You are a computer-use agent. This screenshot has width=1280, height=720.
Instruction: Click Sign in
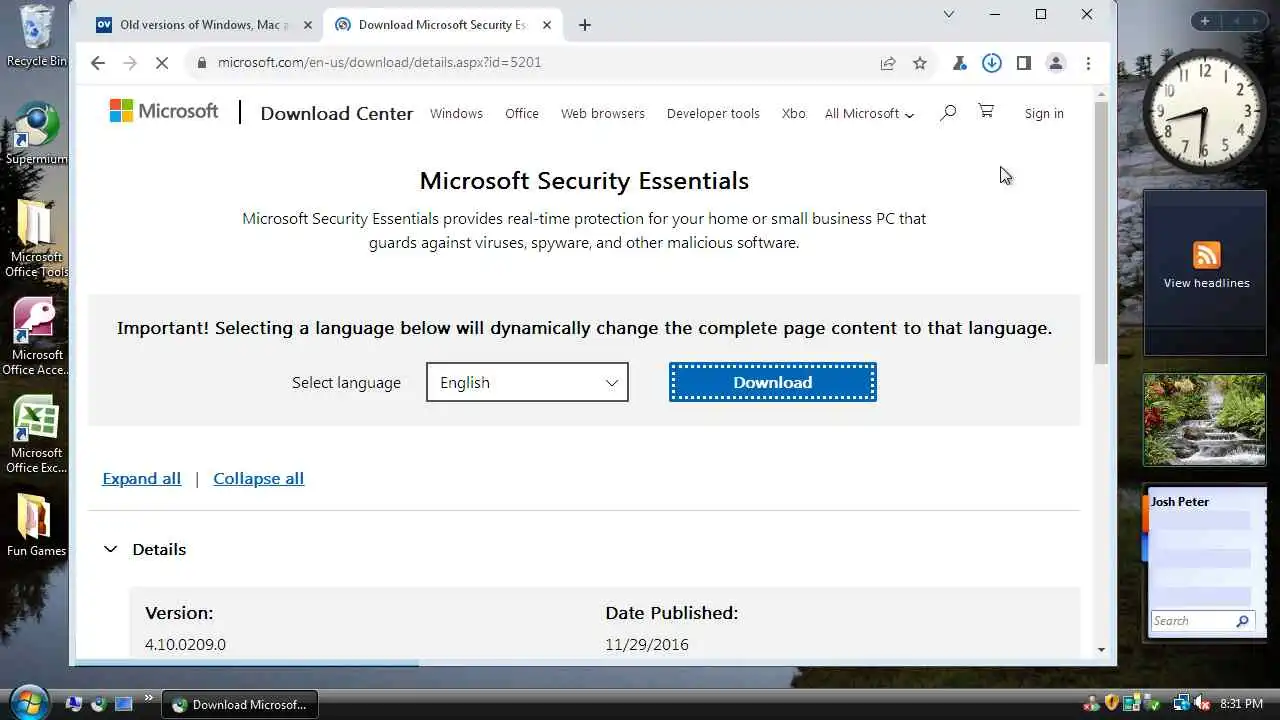tap(1044, 113)
